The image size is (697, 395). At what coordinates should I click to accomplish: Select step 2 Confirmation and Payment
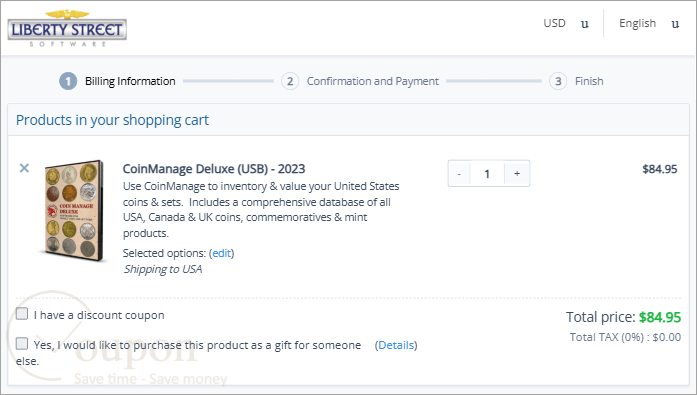click(360, 81)
